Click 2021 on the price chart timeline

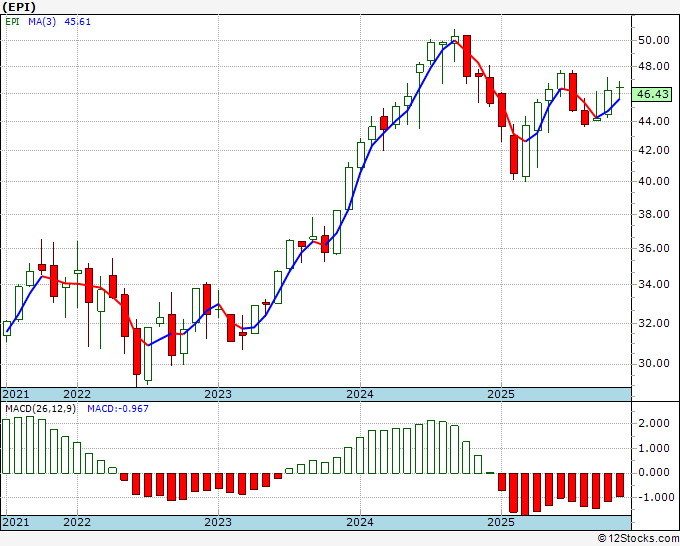(x=16, y=394)
